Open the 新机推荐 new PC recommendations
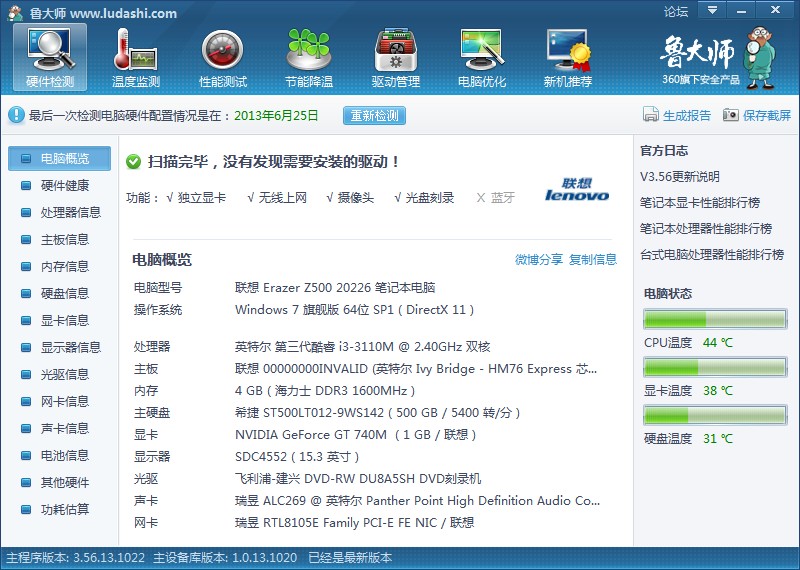This screenshot has height=570, width=800. [568, 57]
